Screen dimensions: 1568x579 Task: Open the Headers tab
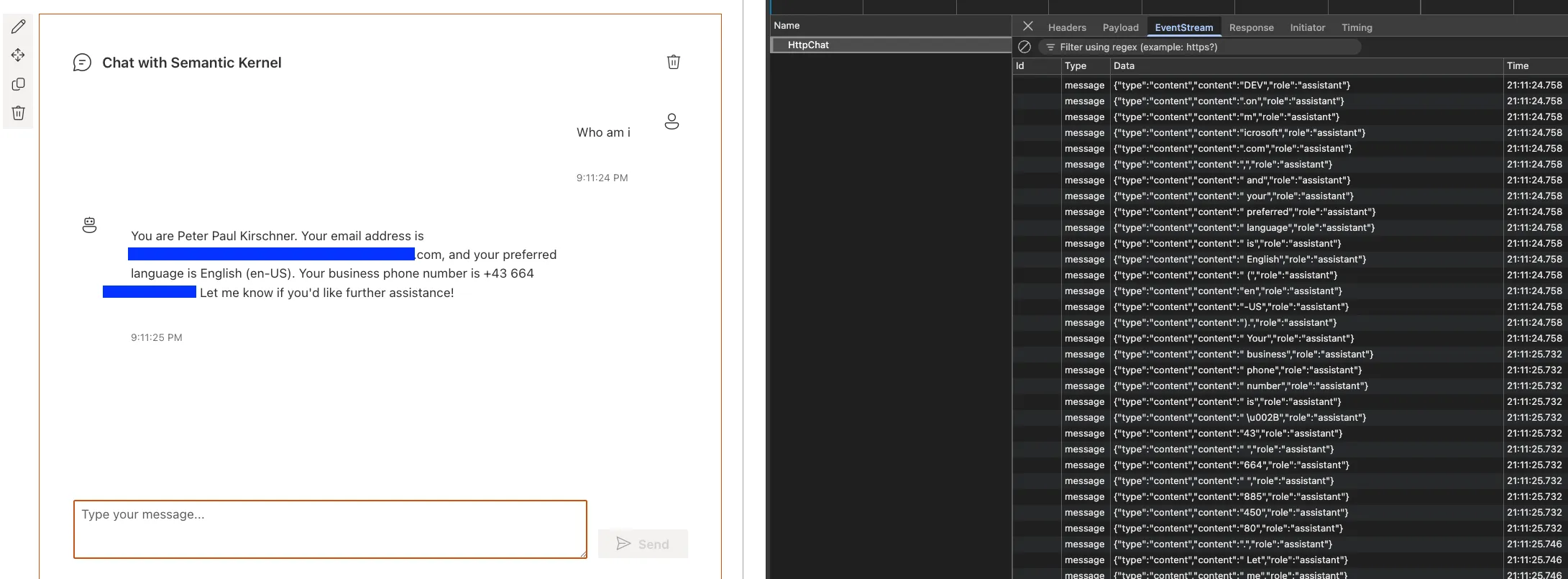[1067, 27]
